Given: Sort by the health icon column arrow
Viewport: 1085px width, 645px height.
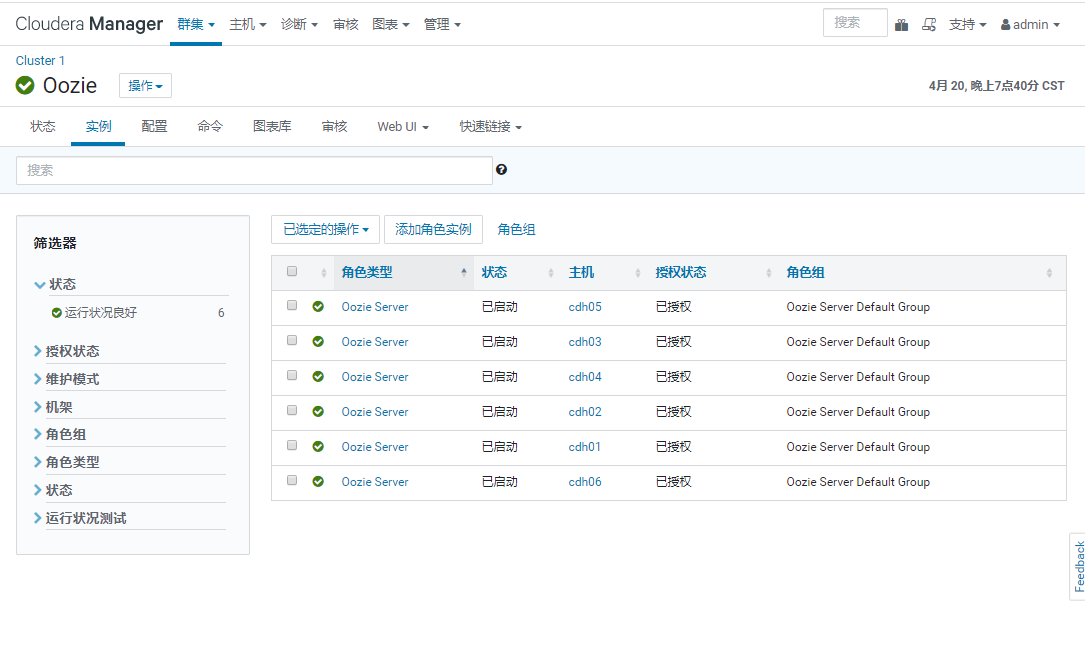Looking at the screenshot, I should 324,273.
